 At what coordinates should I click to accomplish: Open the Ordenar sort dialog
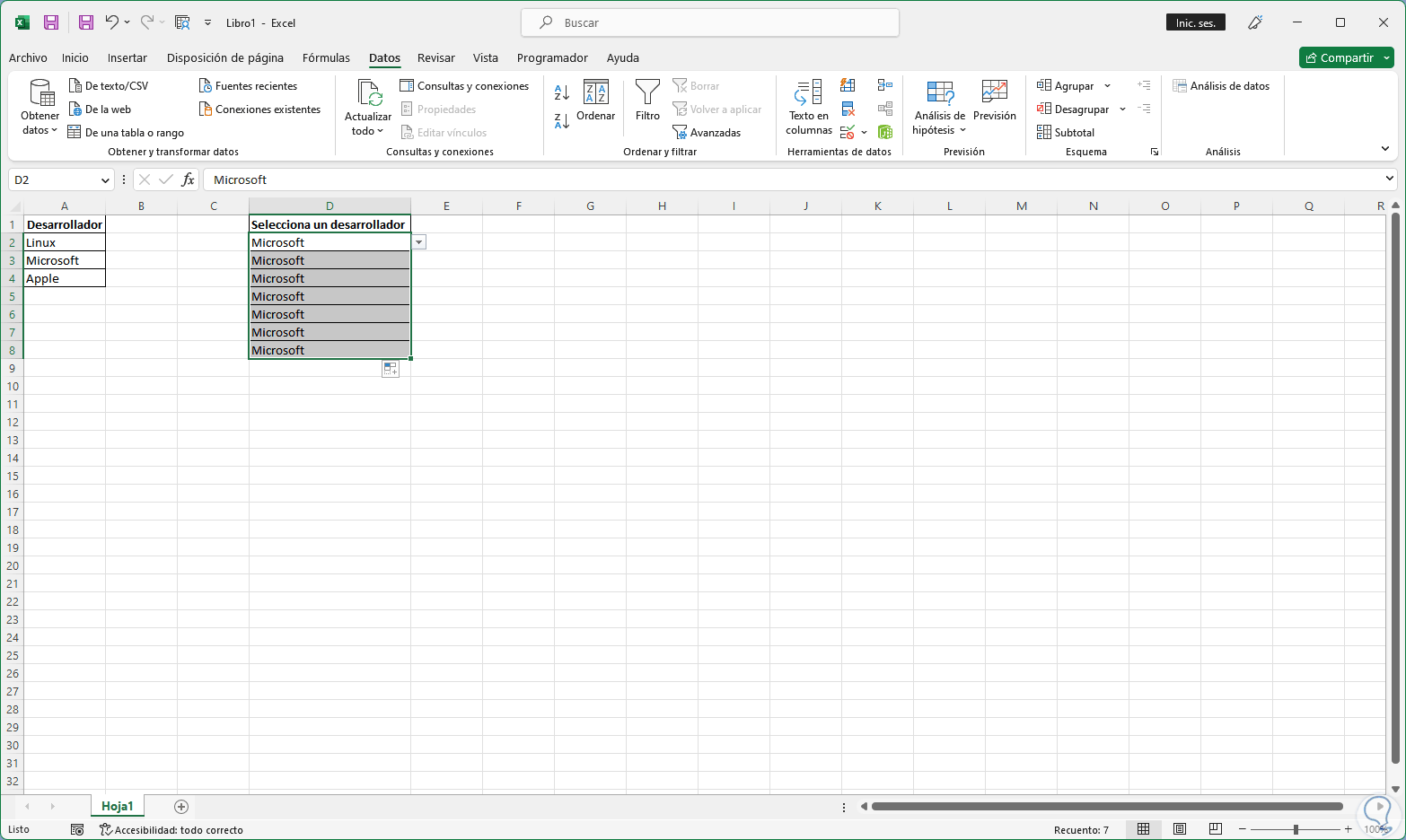coord(596,101)
